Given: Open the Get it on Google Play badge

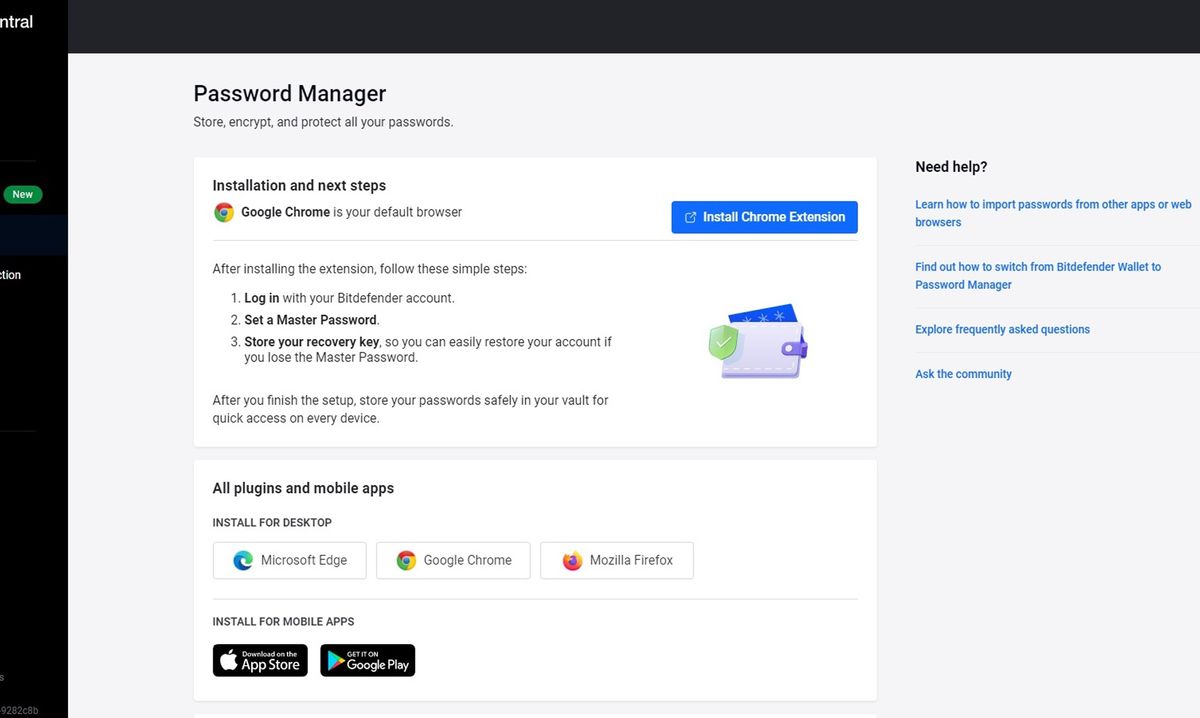Looking at the screenshot, I should (367, 660).
